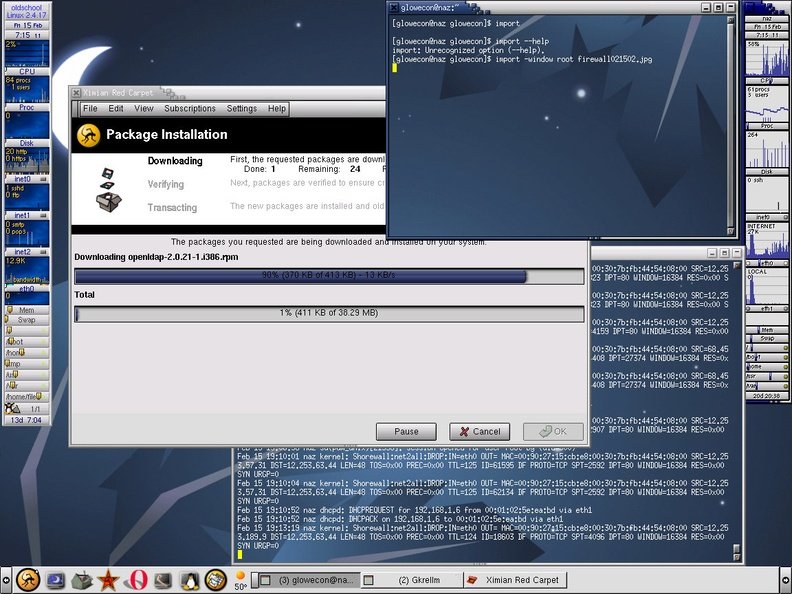
Task: Click the left Gkrellm Proc panel label
Action: pos(27,107)
